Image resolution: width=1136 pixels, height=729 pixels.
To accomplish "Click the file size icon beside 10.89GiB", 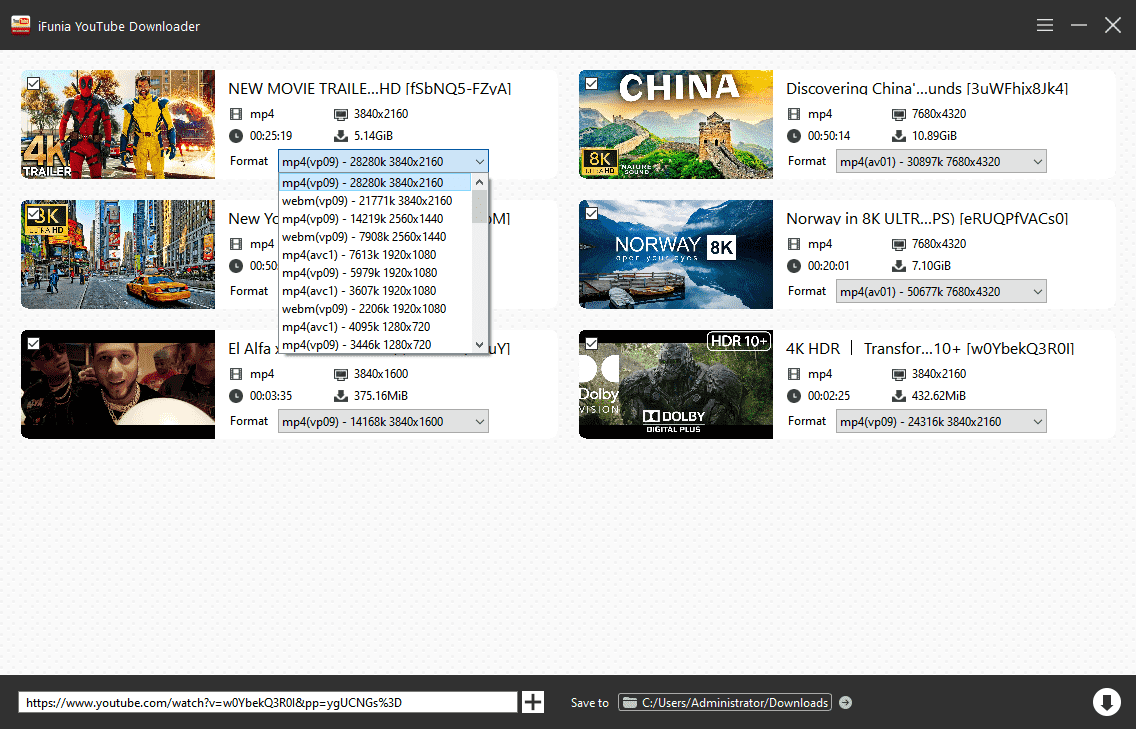I will tap(898, 136).
